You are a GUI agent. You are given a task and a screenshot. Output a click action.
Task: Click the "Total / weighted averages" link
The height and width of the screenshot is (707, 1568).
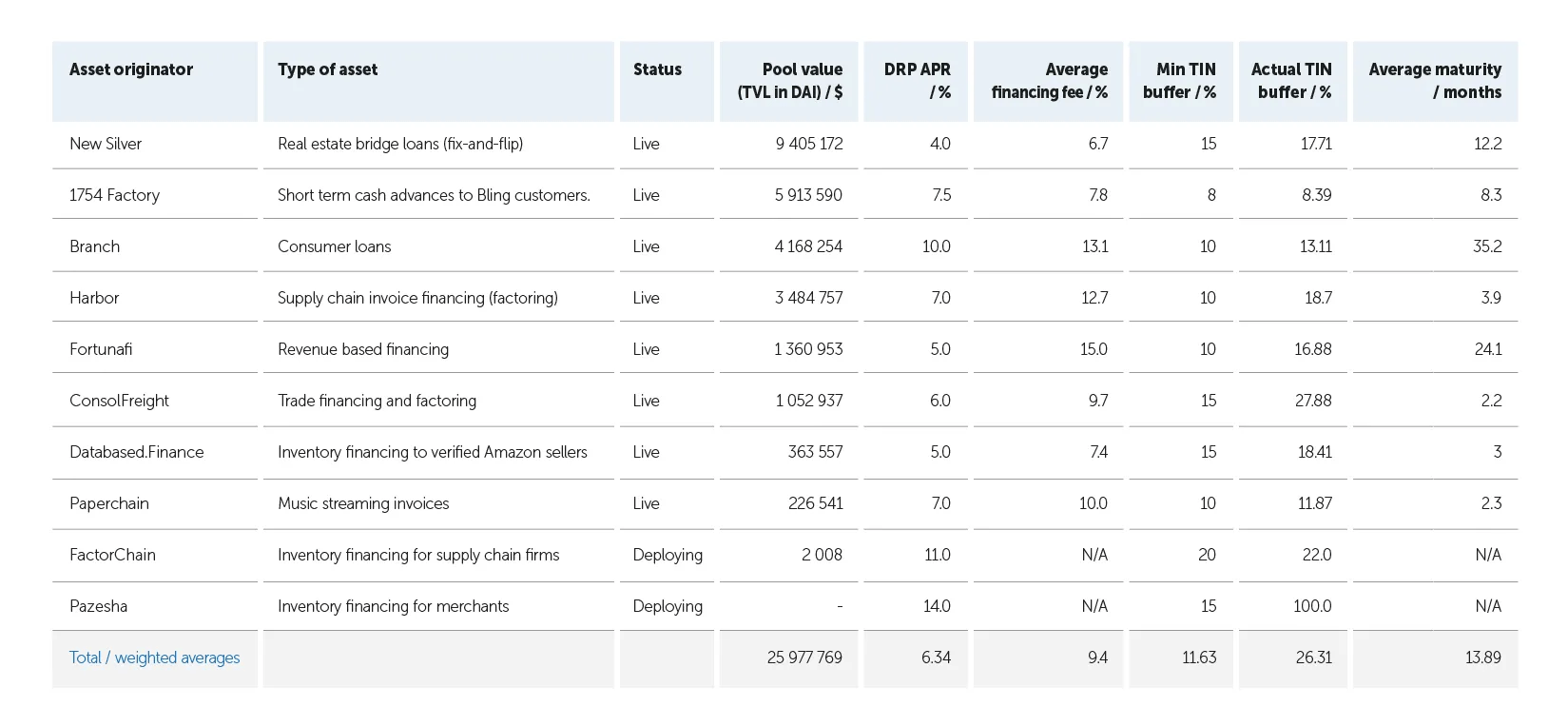point(154,658)
